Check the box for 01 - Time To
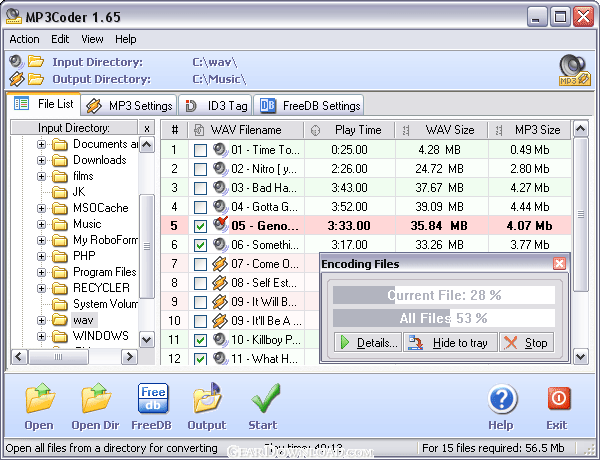 click(200, 150)
